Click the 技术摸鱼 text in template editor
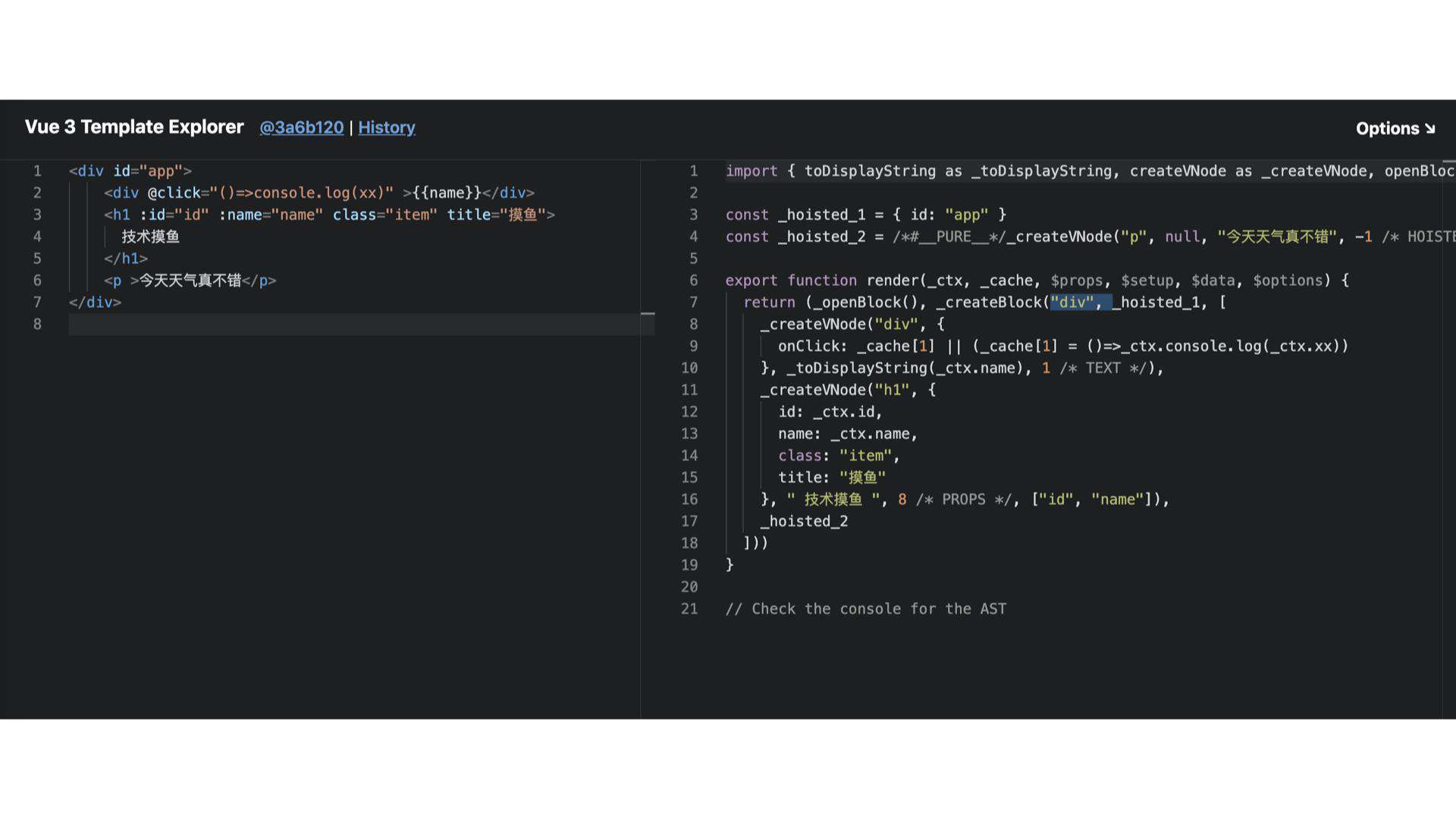Screen dimensions: 1456x819 pyautogui.click(x=151, y=237)
